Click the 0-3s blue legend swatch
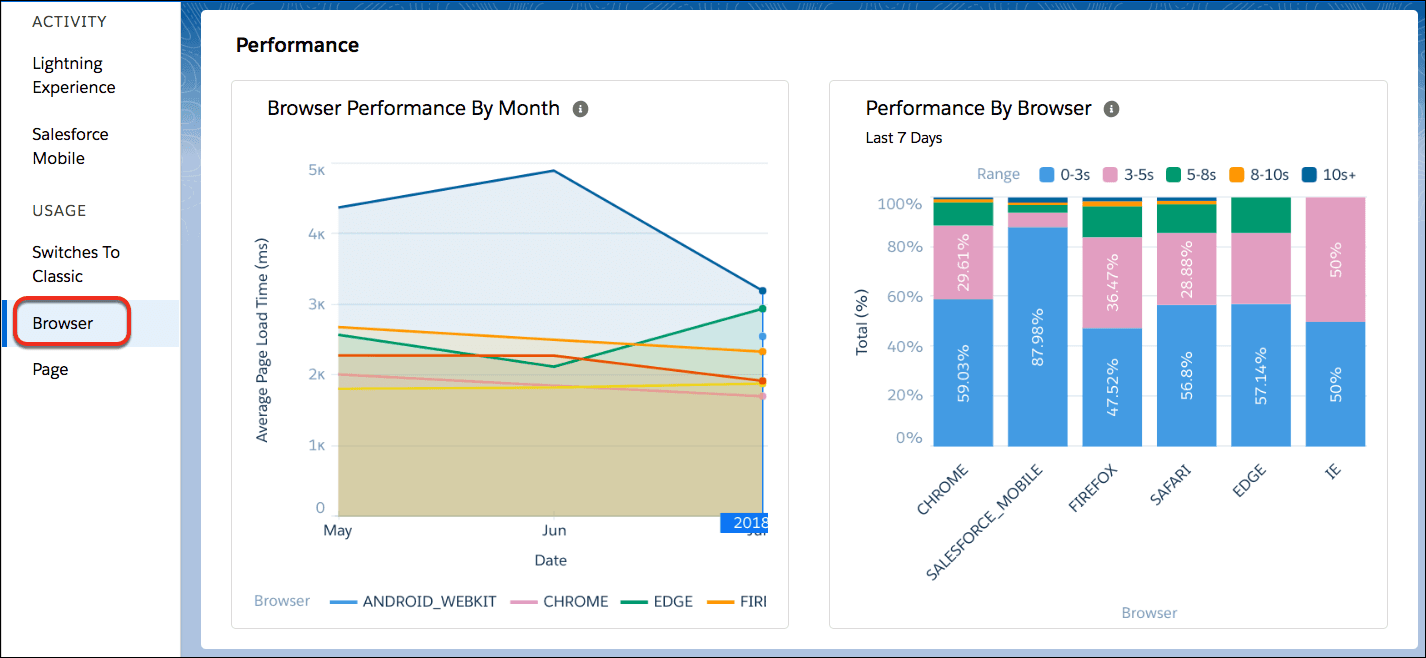 click(x=1047, y=175)
